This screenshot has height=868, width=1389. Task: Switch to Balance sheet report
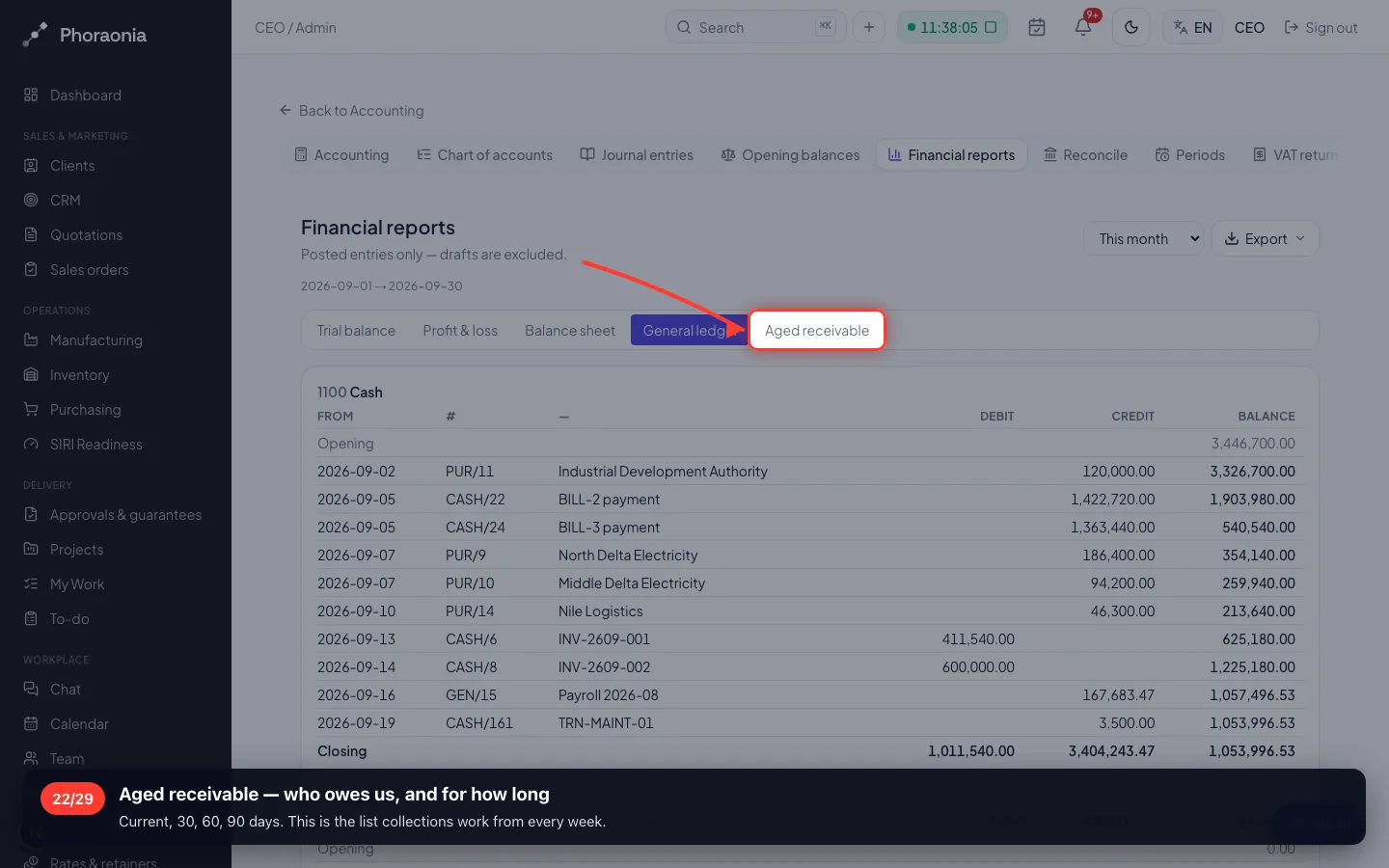(x=570, y=331)
